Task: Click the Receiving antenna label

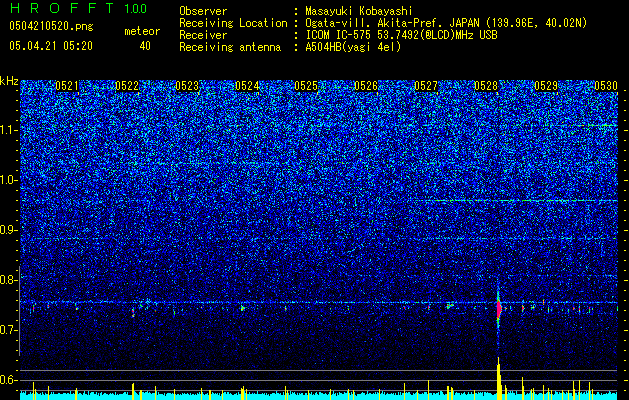Action: click(x=230, y=47)
